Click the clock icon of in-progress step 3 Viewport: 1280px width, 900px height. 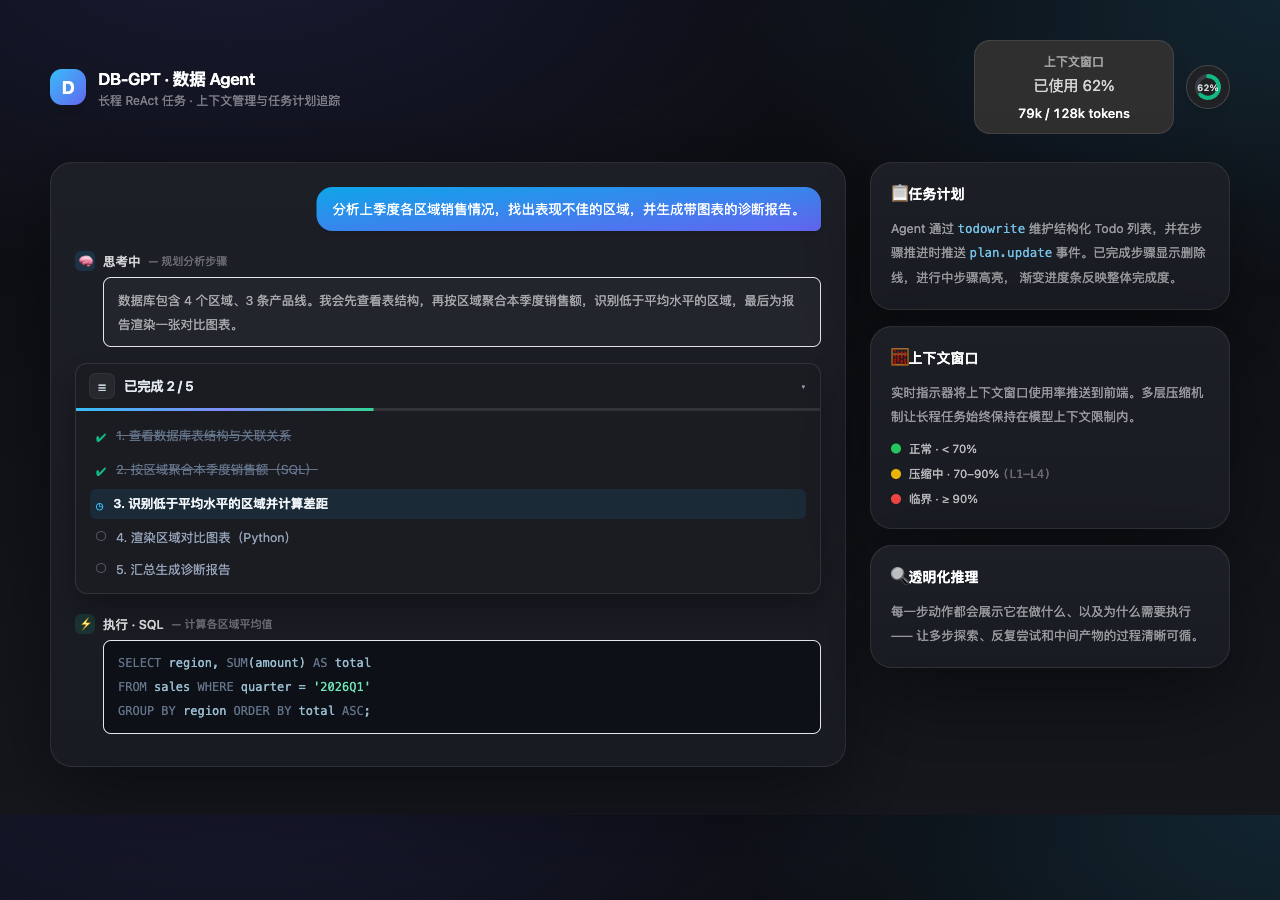click(x=100, y=505)
